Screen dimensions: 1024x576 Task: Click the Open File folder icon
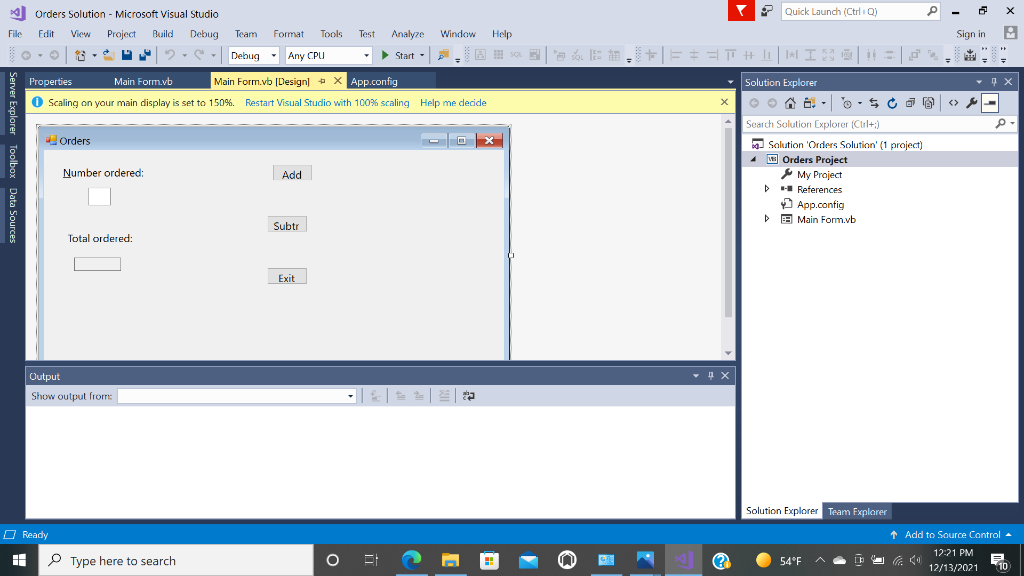point(108,56)
